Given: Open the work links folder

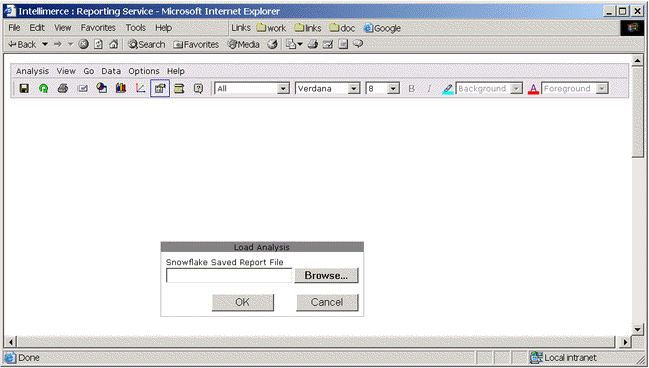Looking at the screenshot, I should coord(271,28).
